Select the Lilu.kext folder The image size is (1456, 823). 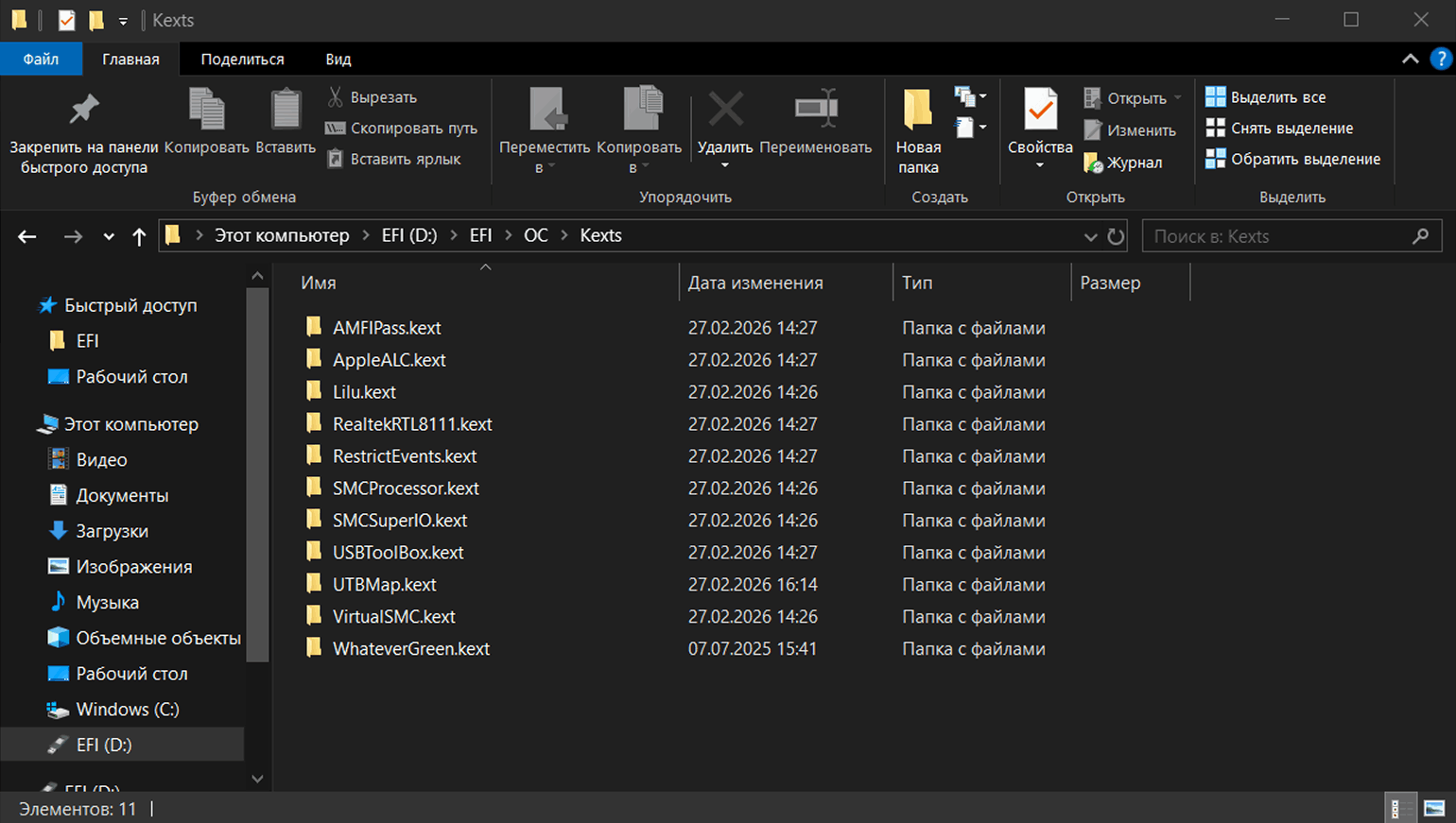364,392
